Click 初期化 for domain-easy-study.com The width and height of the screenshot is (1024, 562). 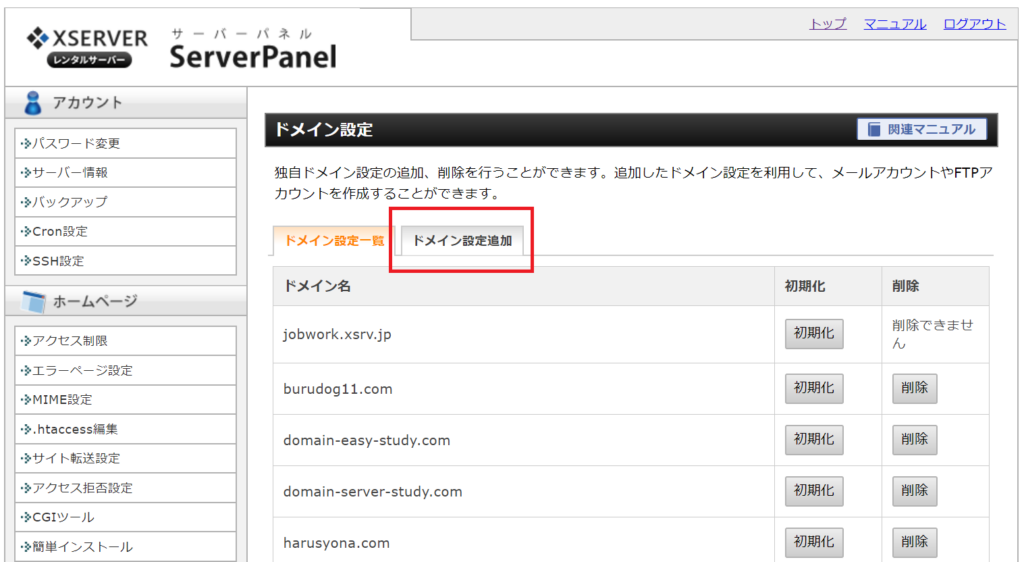(x=814, y=440)
